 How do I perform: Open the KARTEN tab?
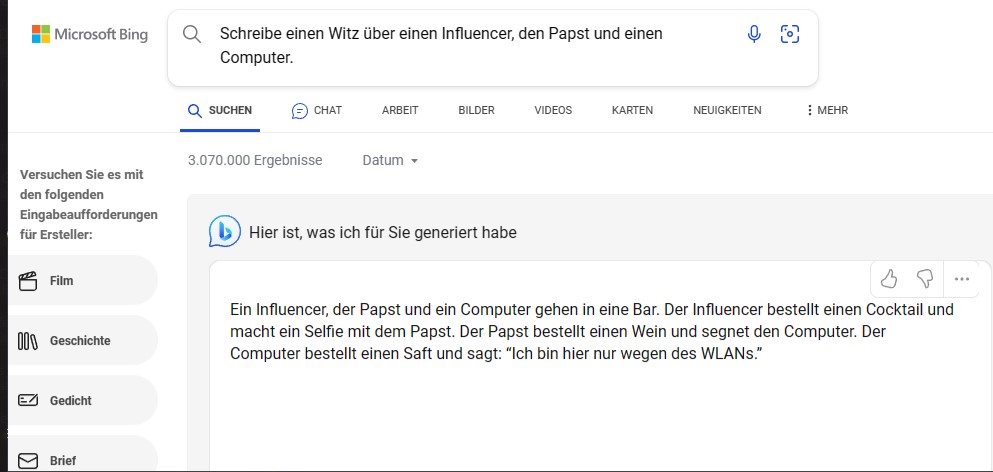(x=632, y=110)
